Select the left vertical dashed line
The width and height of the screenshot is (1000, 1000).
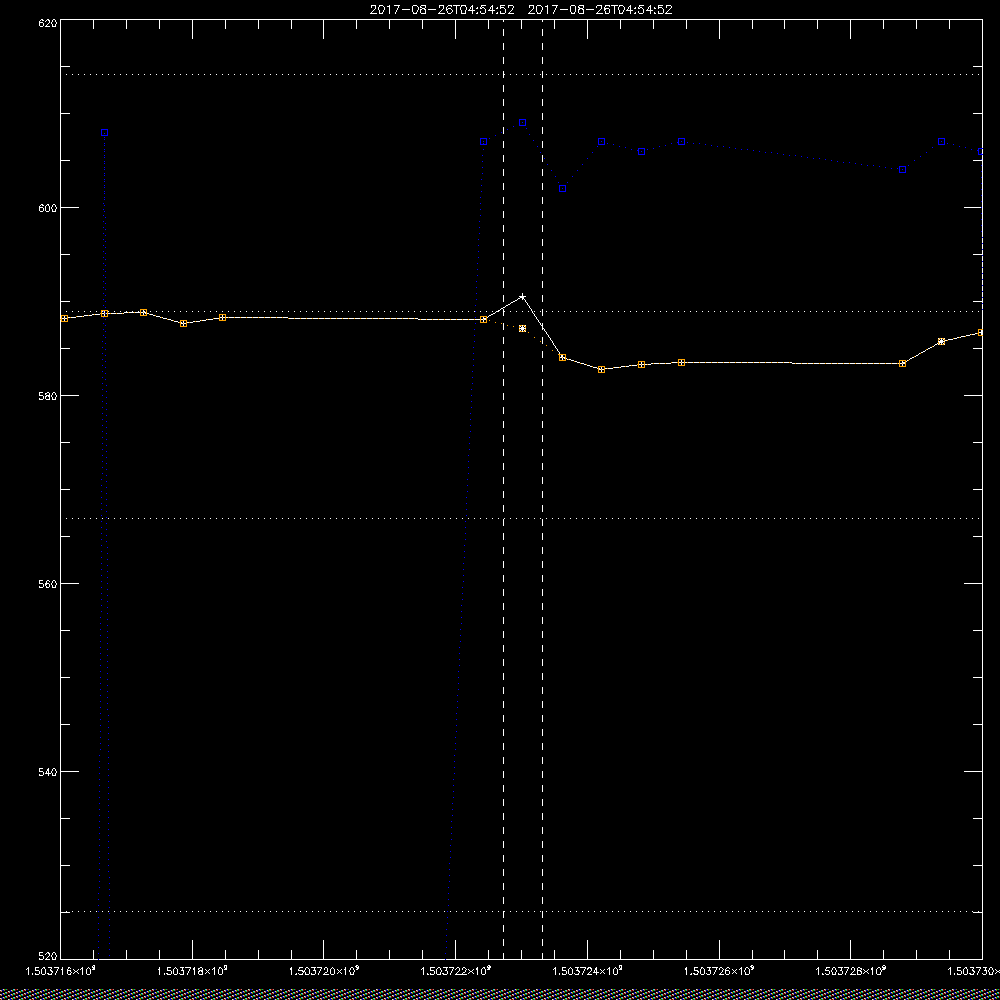pos(503,489)
